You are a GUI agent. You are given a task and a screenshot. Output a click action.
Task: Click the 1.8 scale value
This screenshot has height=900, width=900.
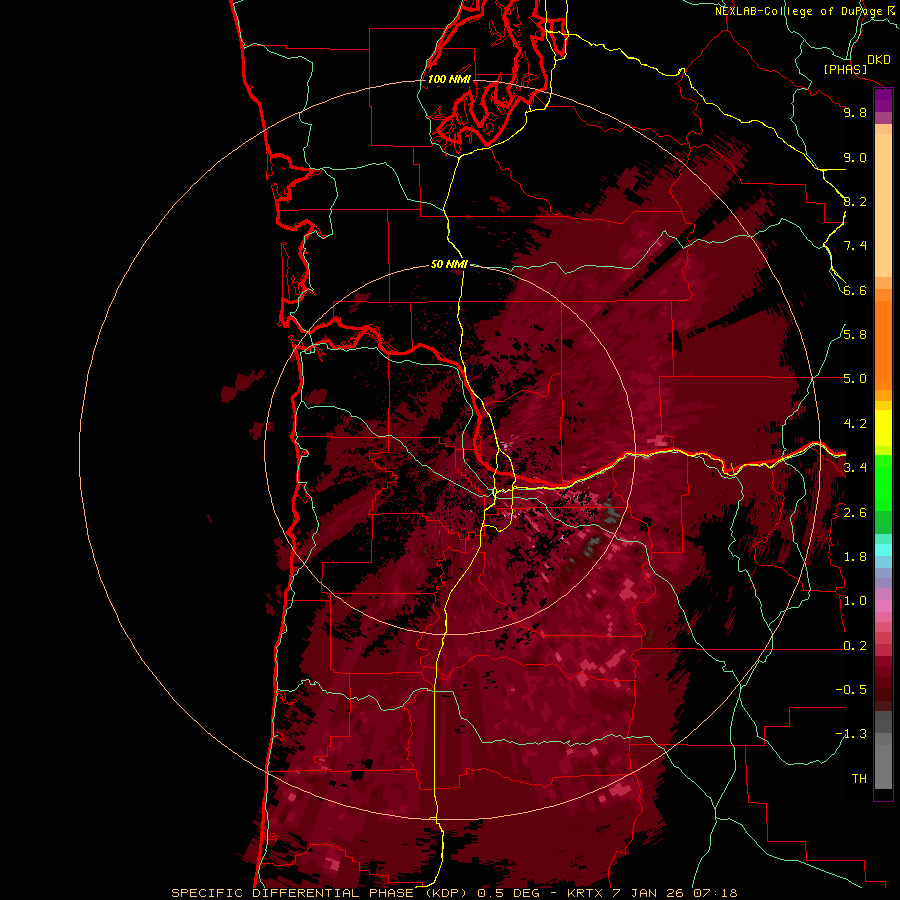coord(855,557)
